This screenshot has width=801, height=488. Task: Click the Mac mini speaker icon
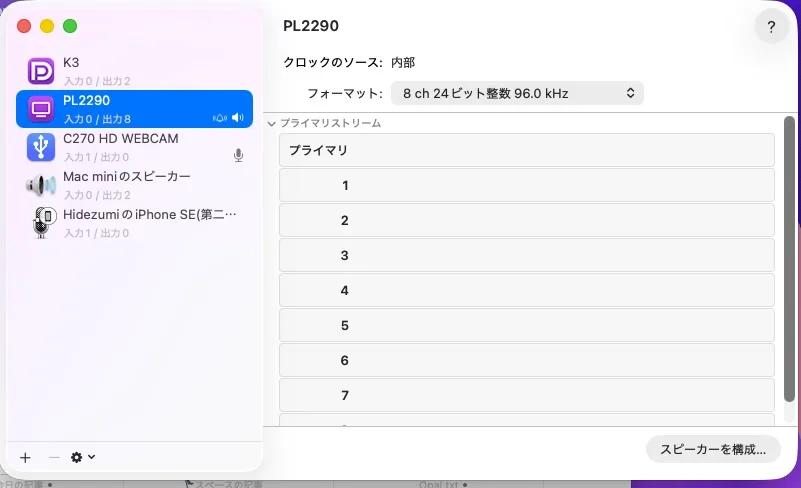(x=41, y=185)
